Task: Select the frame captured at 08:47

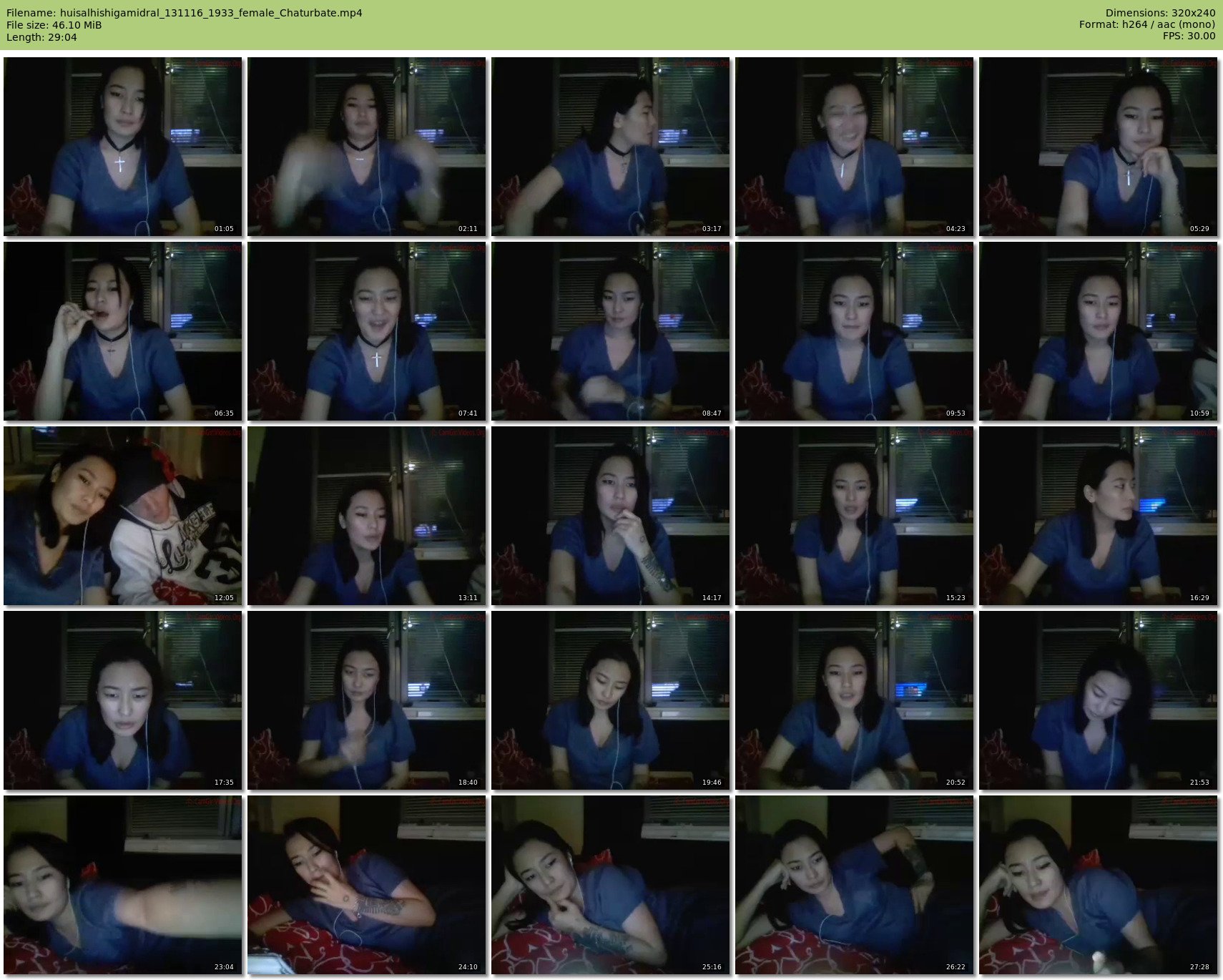Action: point(611,331)
